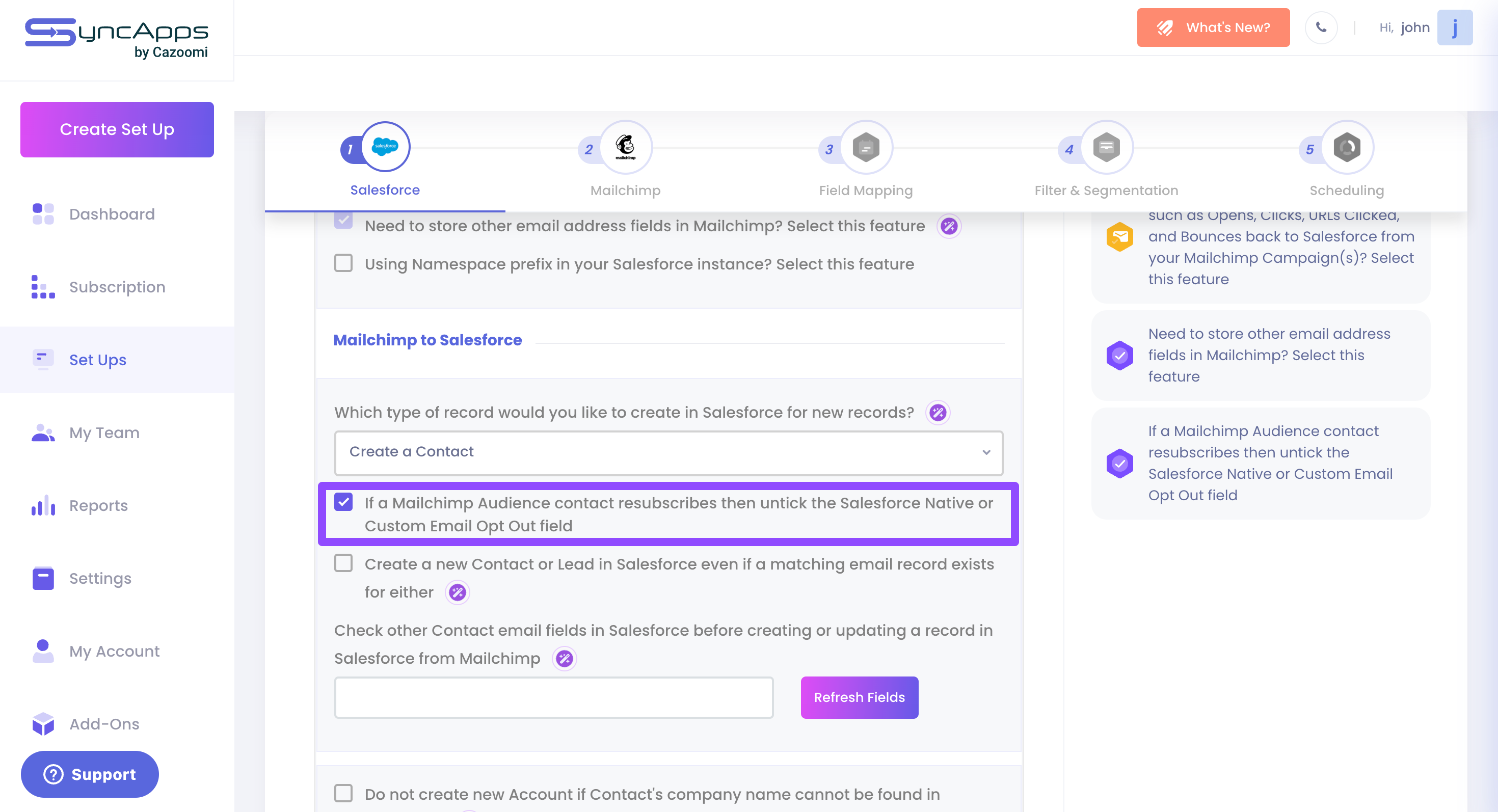Check 'Create a new Contact or Lead' checkbox
The image size is (1498, 812).
(x=343, y=563)
